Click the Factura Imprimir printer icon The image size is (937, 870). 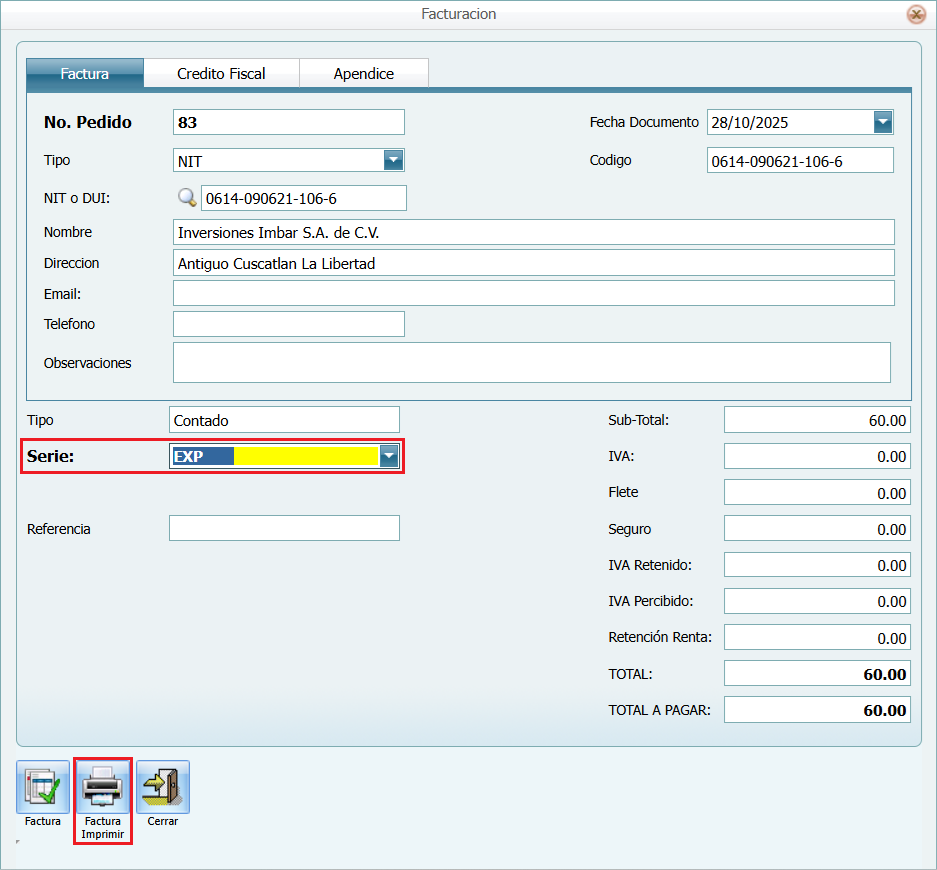tap(102, 787)
